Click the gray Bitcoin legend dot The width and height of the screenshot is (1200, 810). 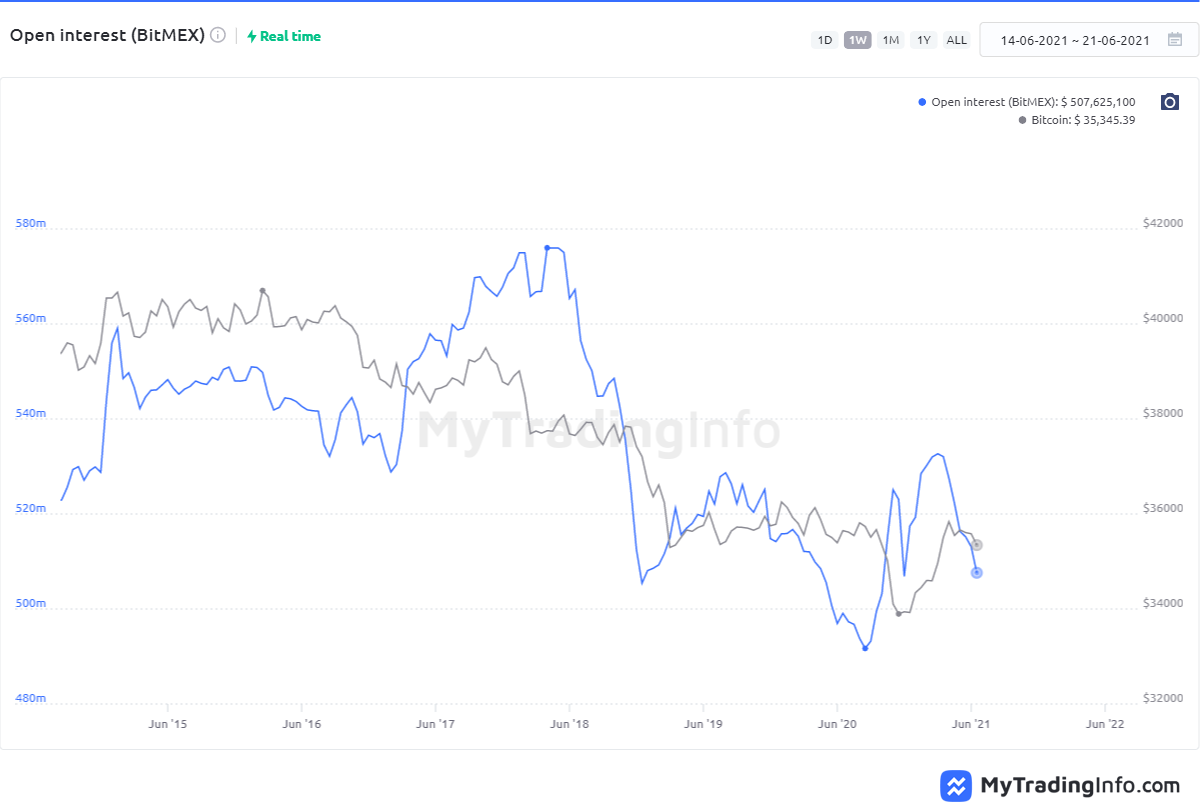pos(1022,120)
